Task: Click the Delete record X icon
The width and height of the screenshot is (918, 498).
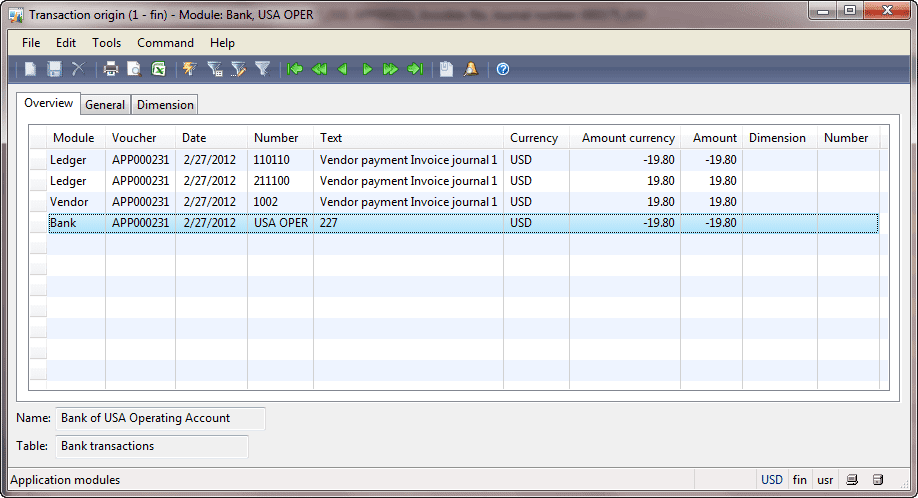Action: tap(78, 69)
